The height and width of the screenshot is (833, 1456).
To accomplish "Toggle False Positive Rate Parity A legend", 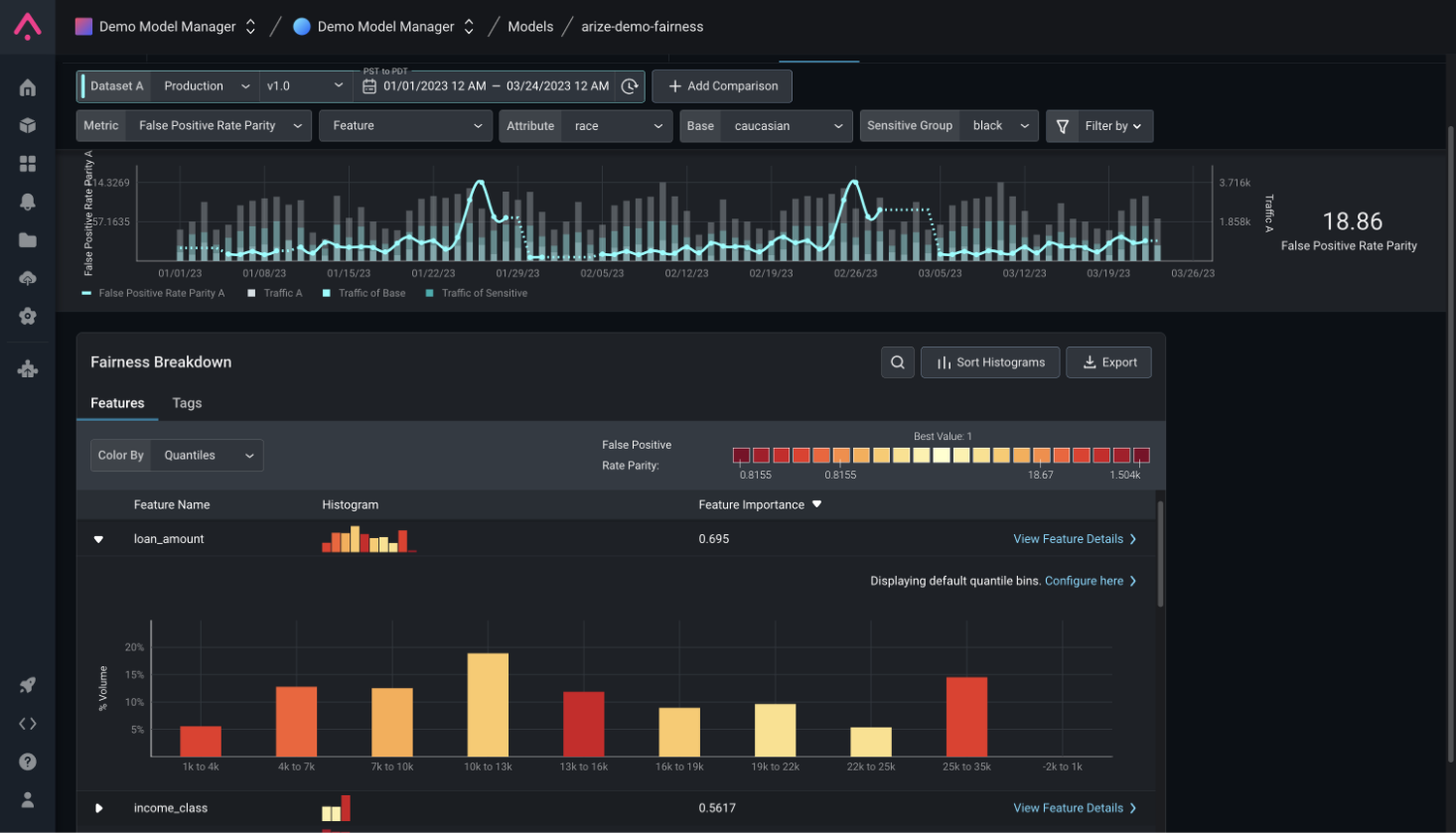I will pyautogui.click(x=153, y=293).
